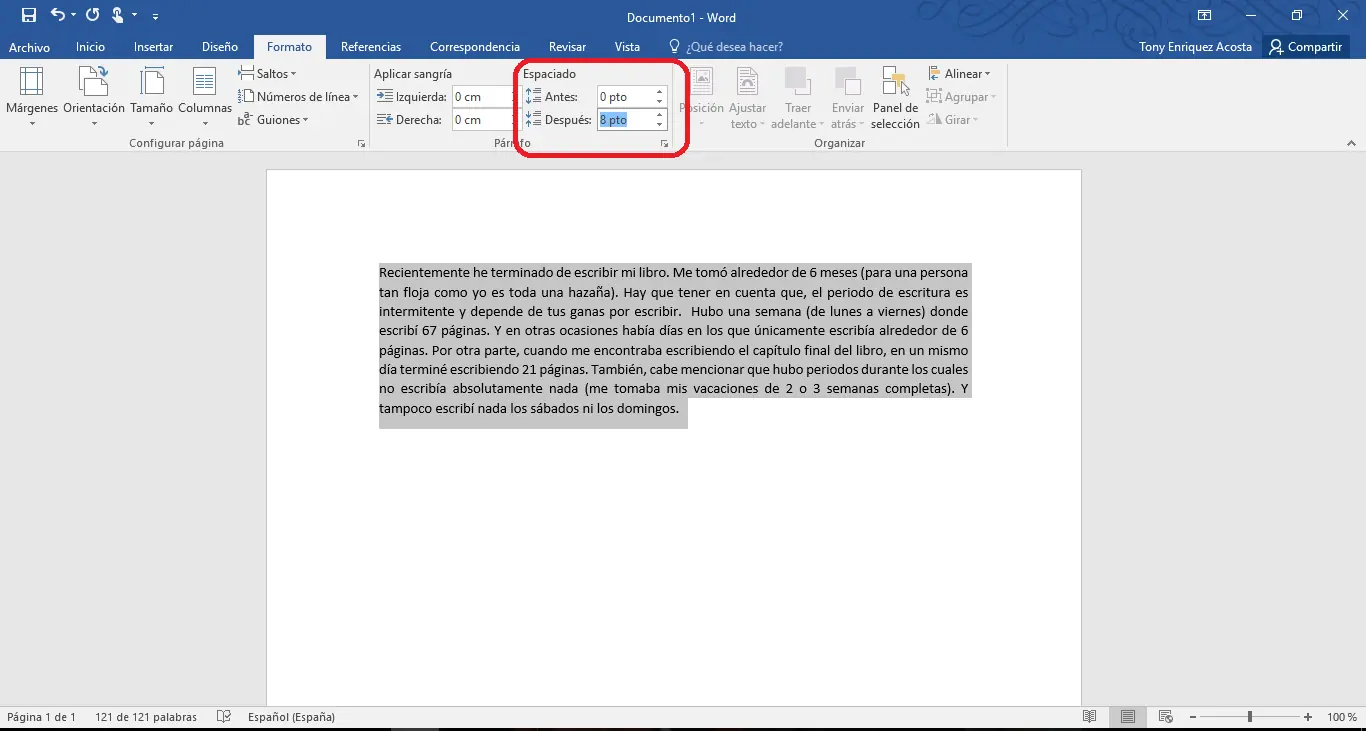Decrease Después spacing with down arrow
The width and height of the screenshot is (1366, 731).
click(x=660, y=125)
